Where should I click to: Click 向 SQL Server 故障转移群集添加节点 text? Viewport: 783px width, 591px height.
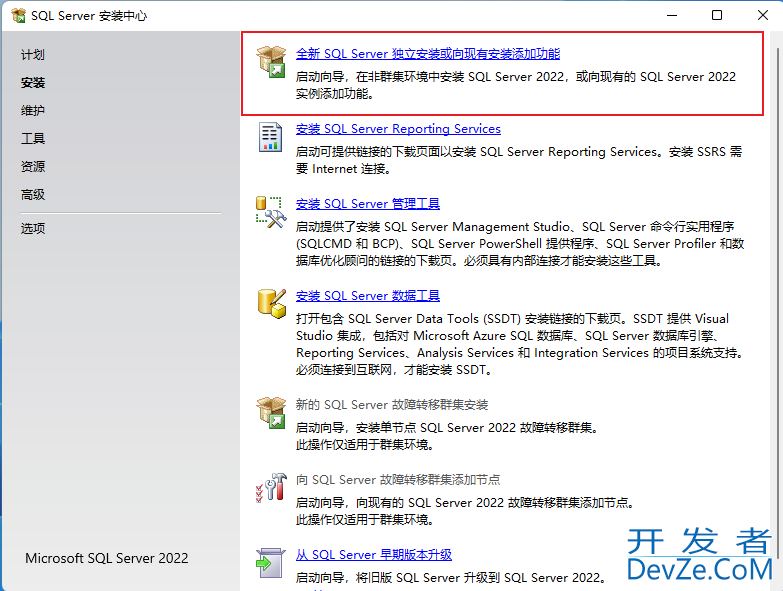tap(398, 480)
